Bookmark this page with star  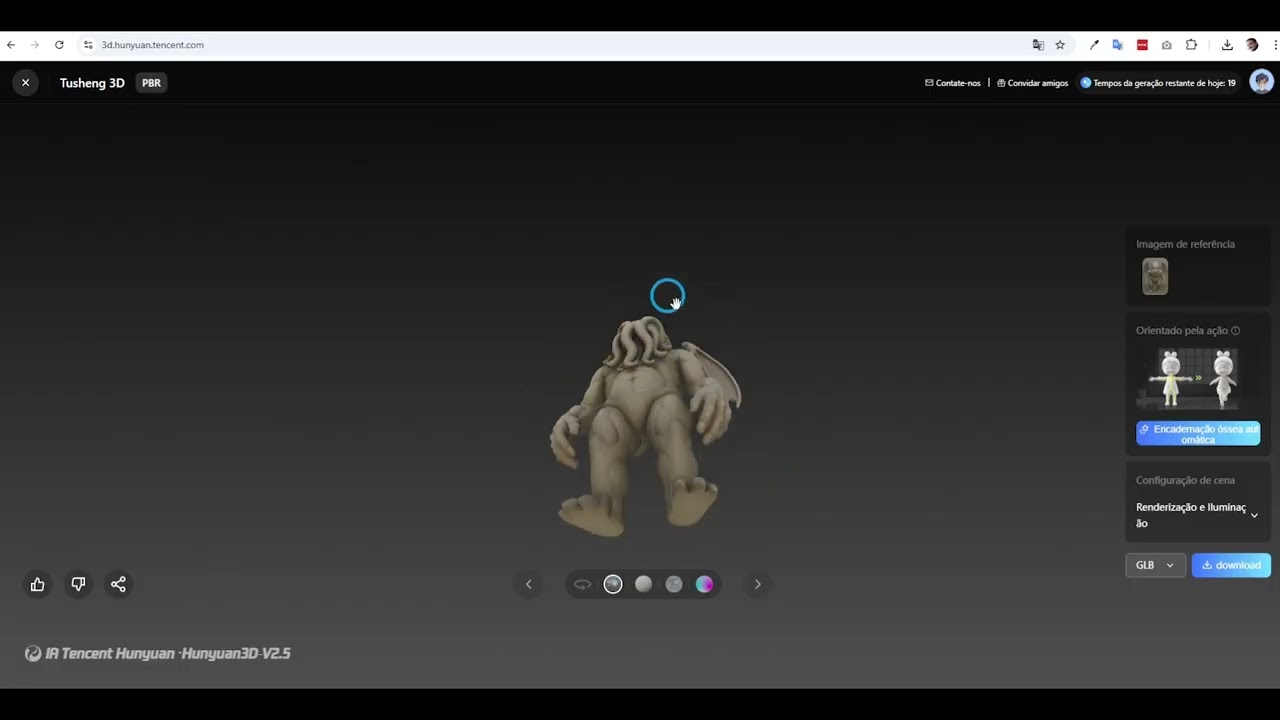(x=1060, y=45)
